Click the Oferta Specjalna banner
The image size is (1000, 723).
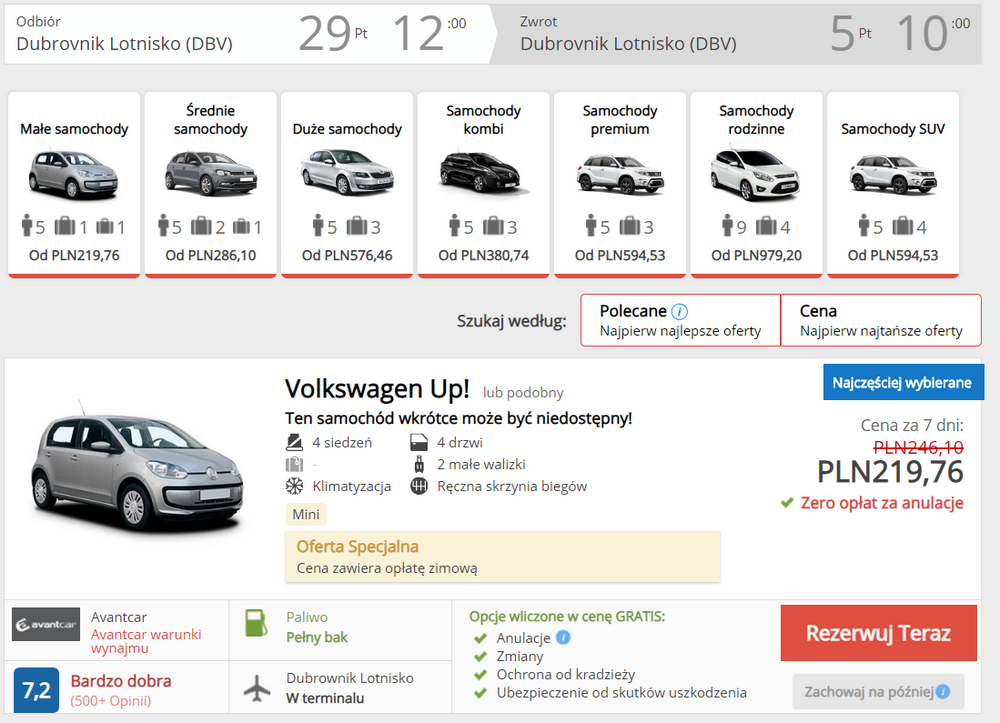(x=503, y=557)
